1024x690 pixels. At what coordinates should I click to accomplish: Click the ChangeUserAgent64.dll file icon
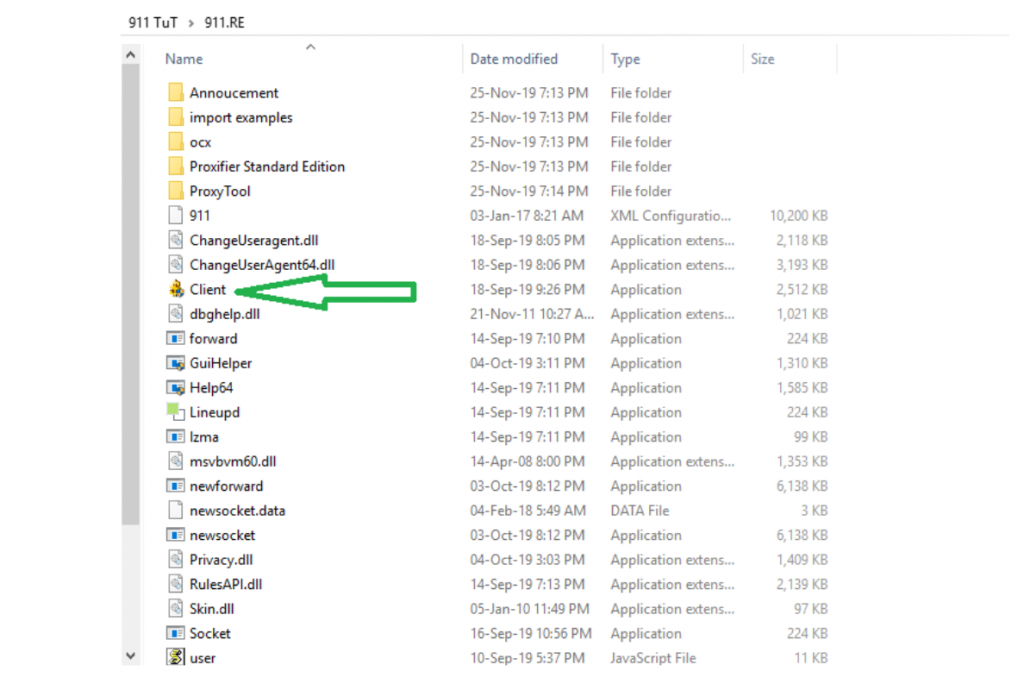(176, 264)
